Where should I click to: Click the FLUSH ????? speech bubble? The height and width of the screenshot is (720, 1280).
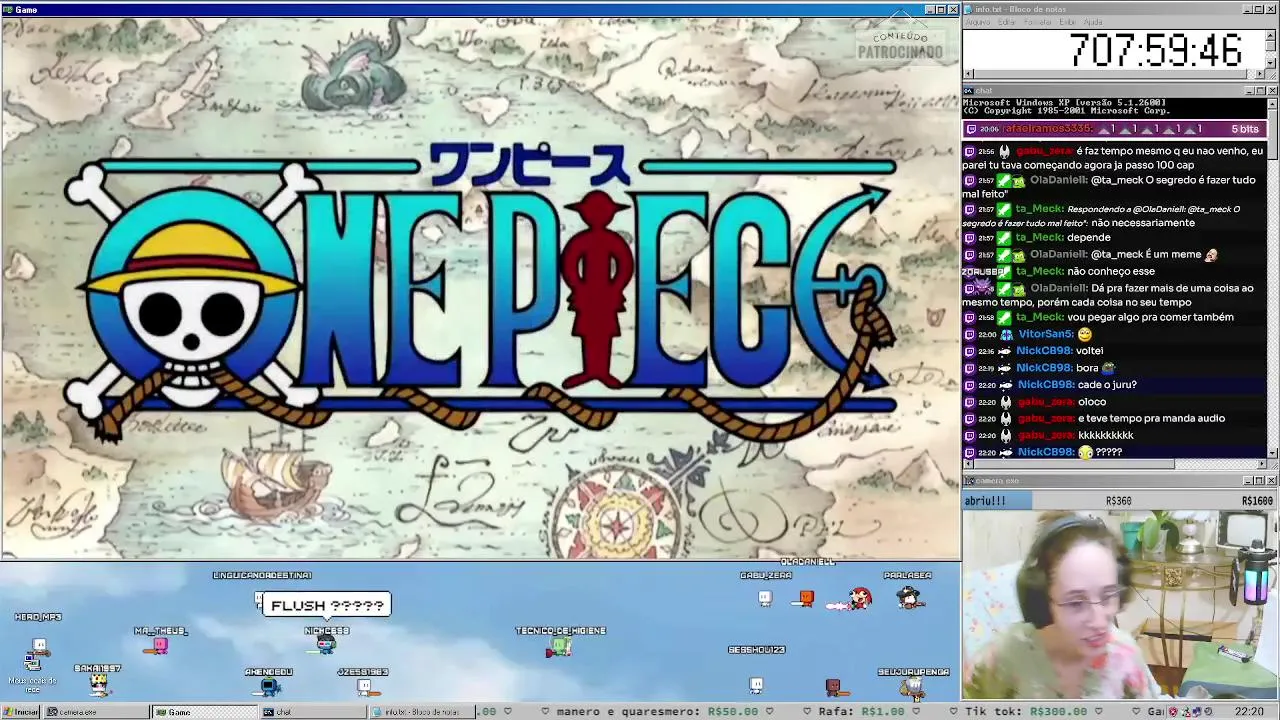click(x=327, y=605)
